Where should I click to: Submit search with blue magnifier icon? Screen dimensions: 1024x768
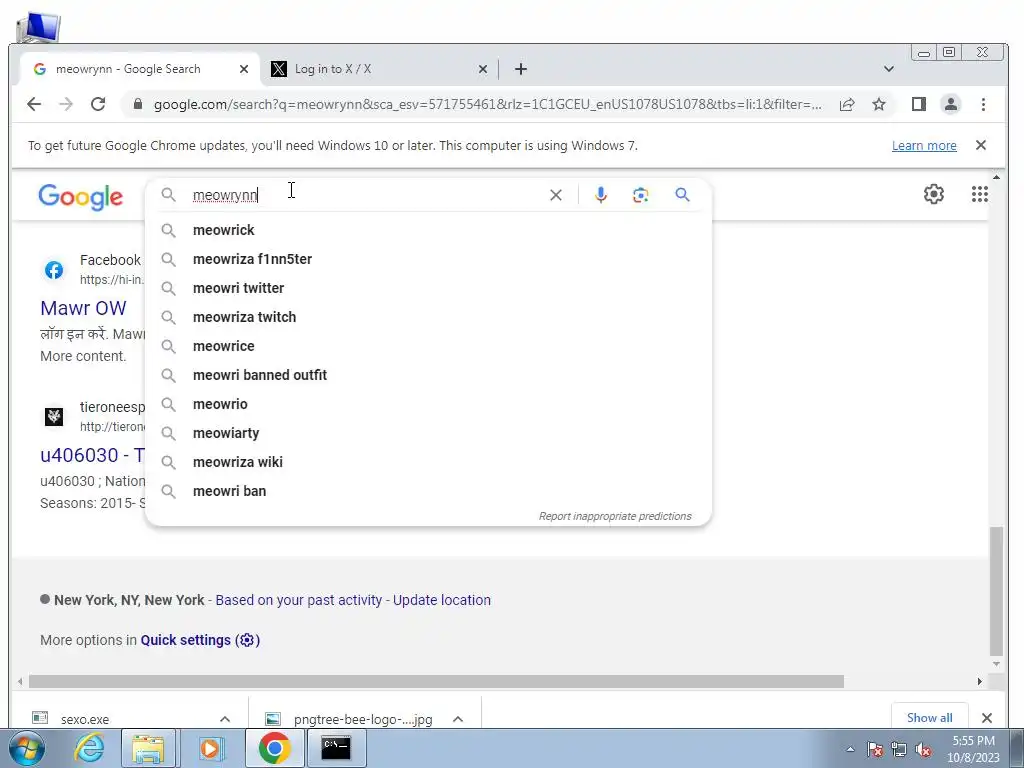[682, 195]
